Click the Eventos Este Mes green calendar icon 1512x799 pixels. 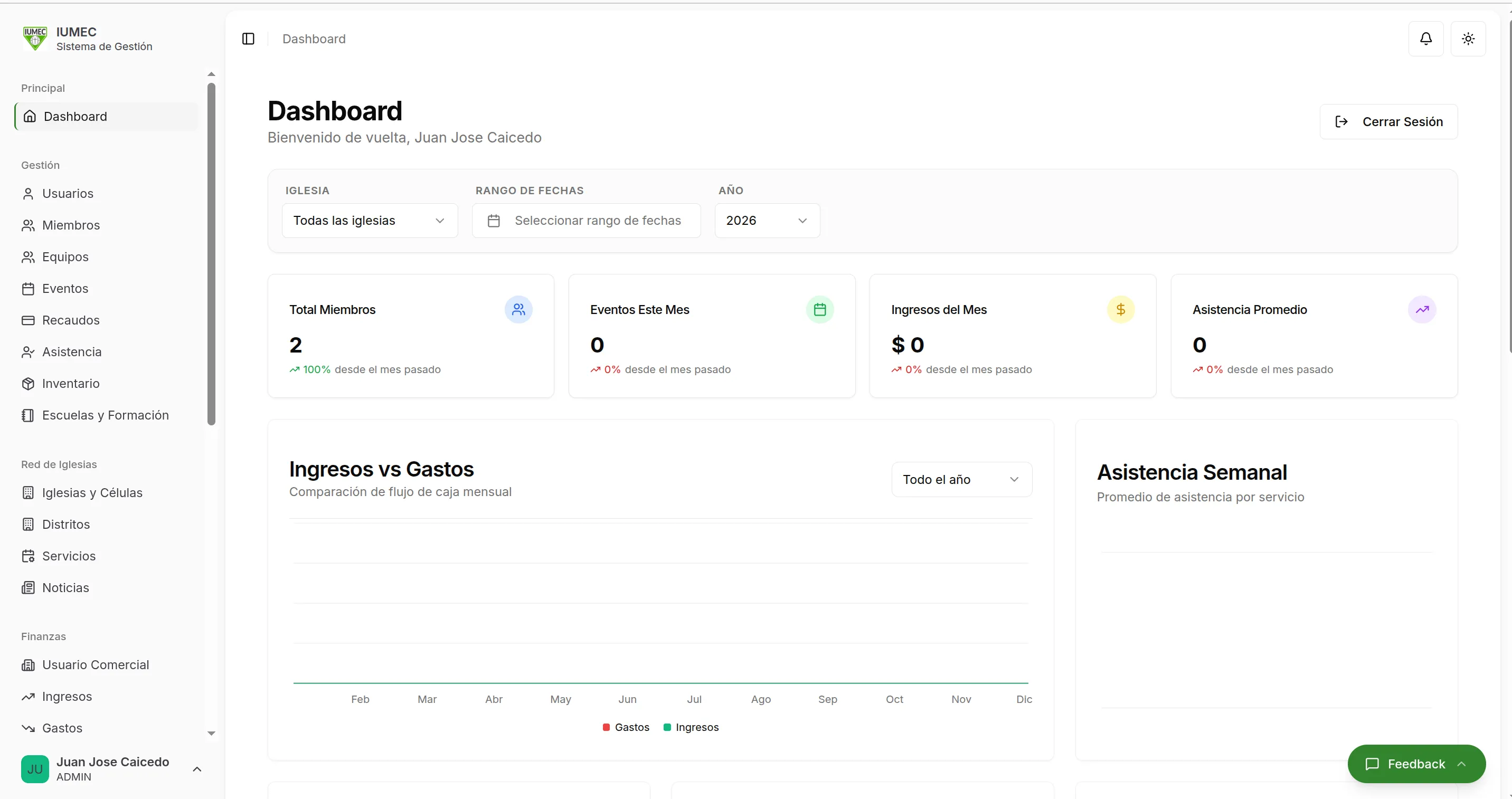click(819, 309)
